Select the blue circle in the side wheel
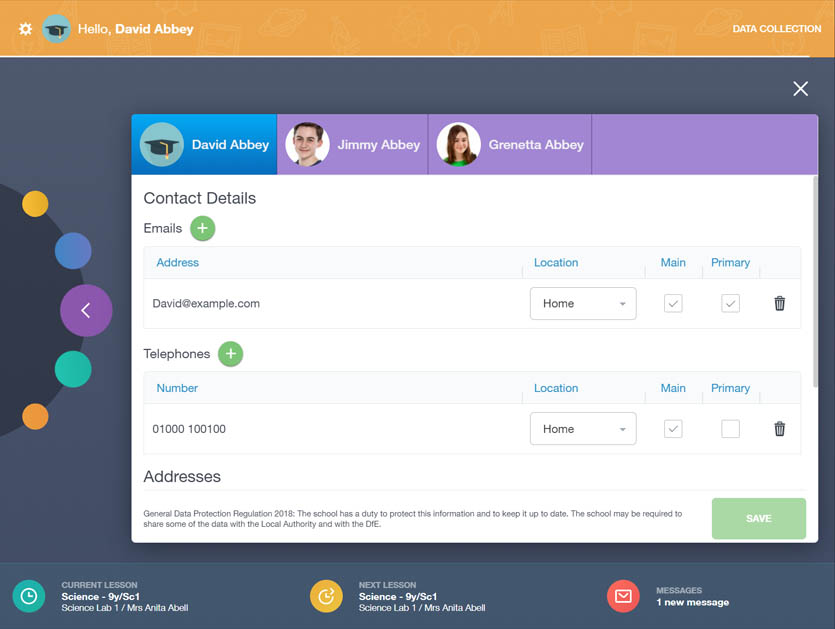This screenshot has width=835, height=629. click(x=73, y=250)
